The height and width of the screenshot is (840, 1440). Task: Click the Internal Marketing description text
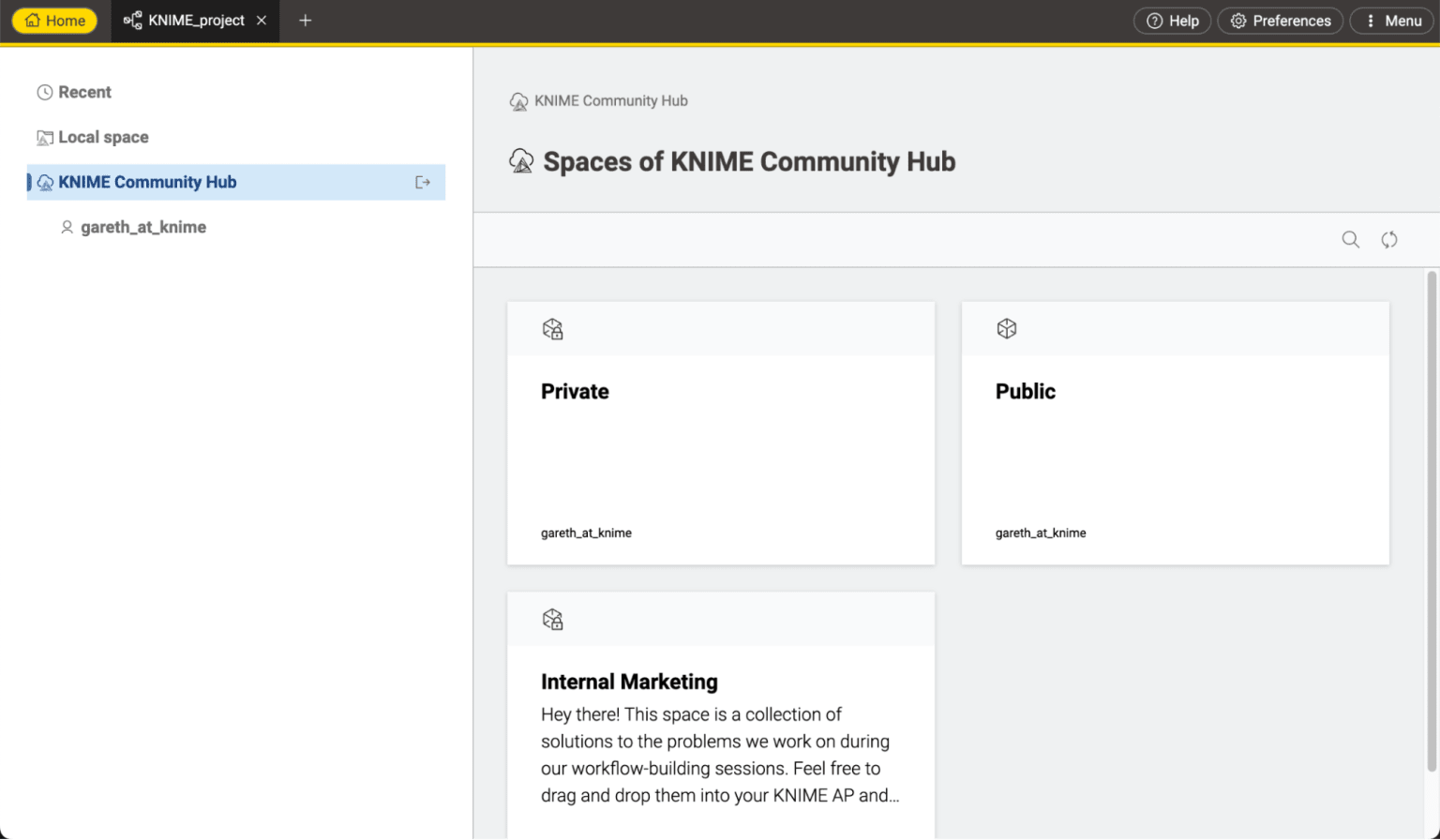720,755
